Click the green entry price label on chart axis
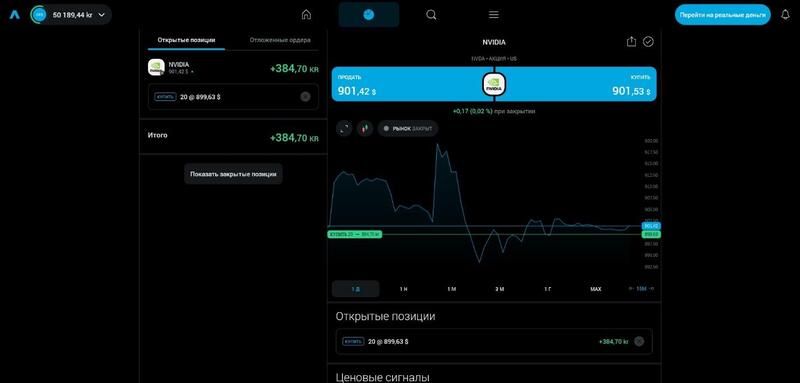This screenshot has height=383, width=800. click(651, 234)
